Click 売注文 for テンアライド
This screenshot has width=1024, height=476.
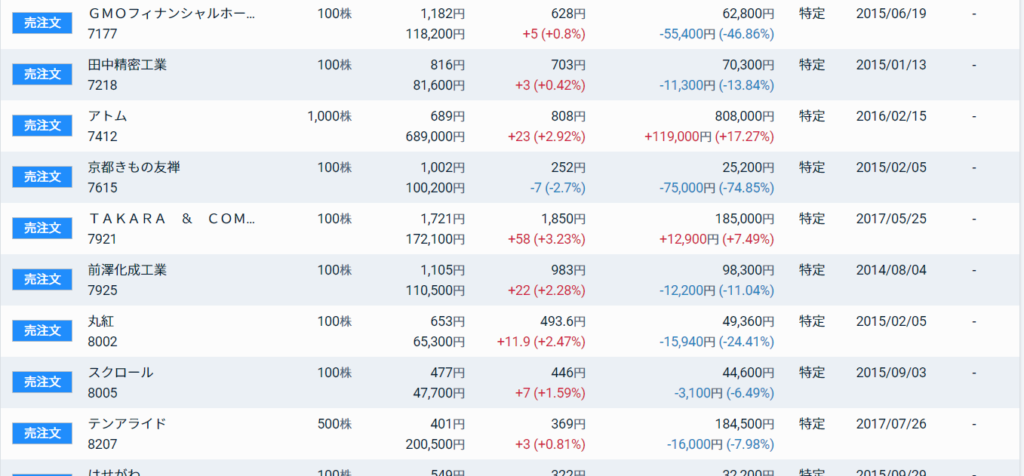click(x=42, y=433)
